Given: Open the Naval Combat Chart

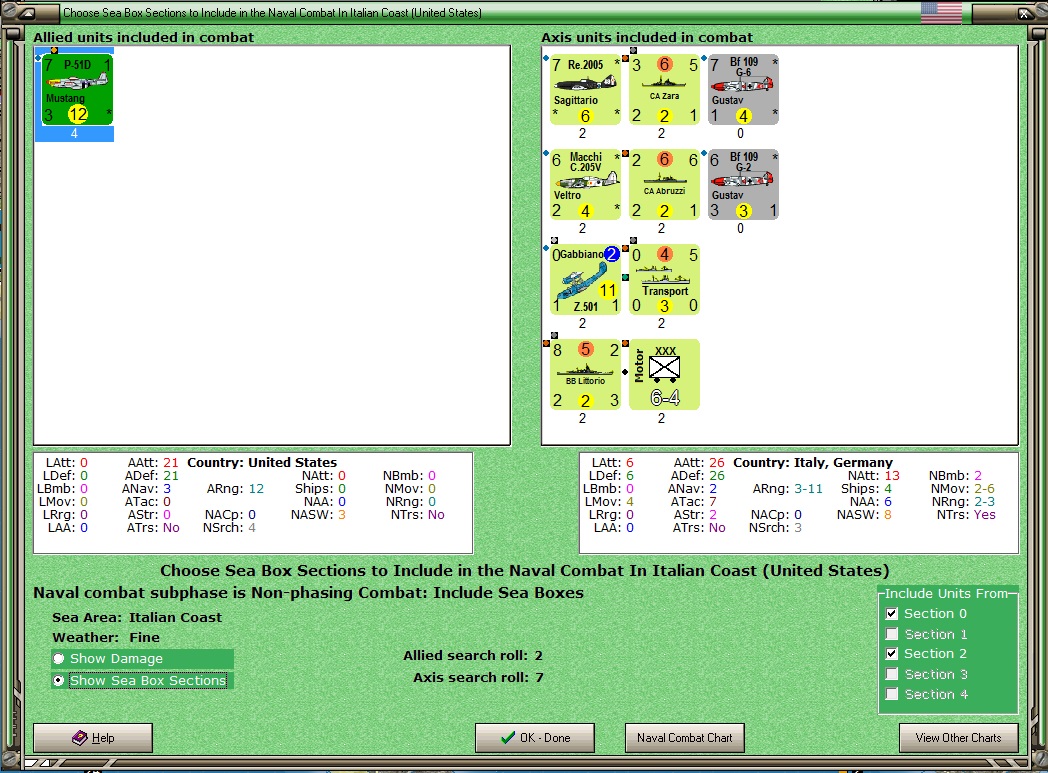Looking at the screenshot, I should (x=684, y=738).
